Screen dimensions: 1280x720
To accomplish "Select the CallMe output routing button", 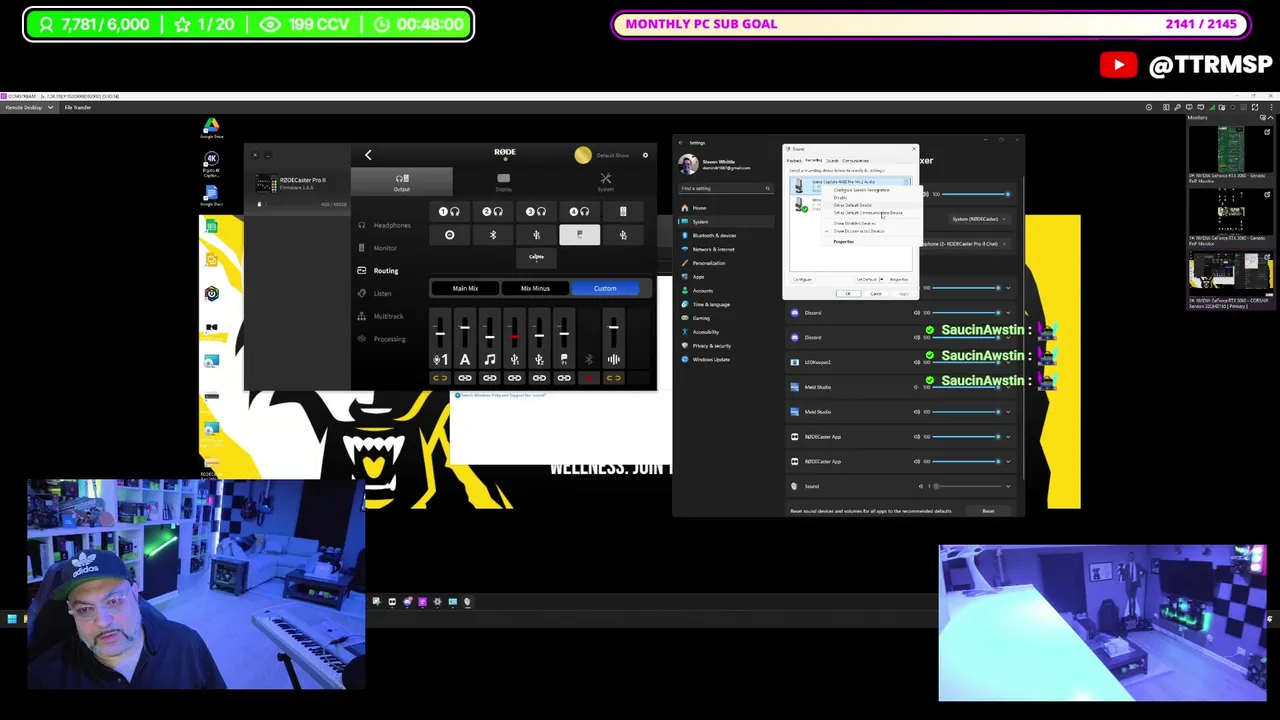I will tap(536, 257).
